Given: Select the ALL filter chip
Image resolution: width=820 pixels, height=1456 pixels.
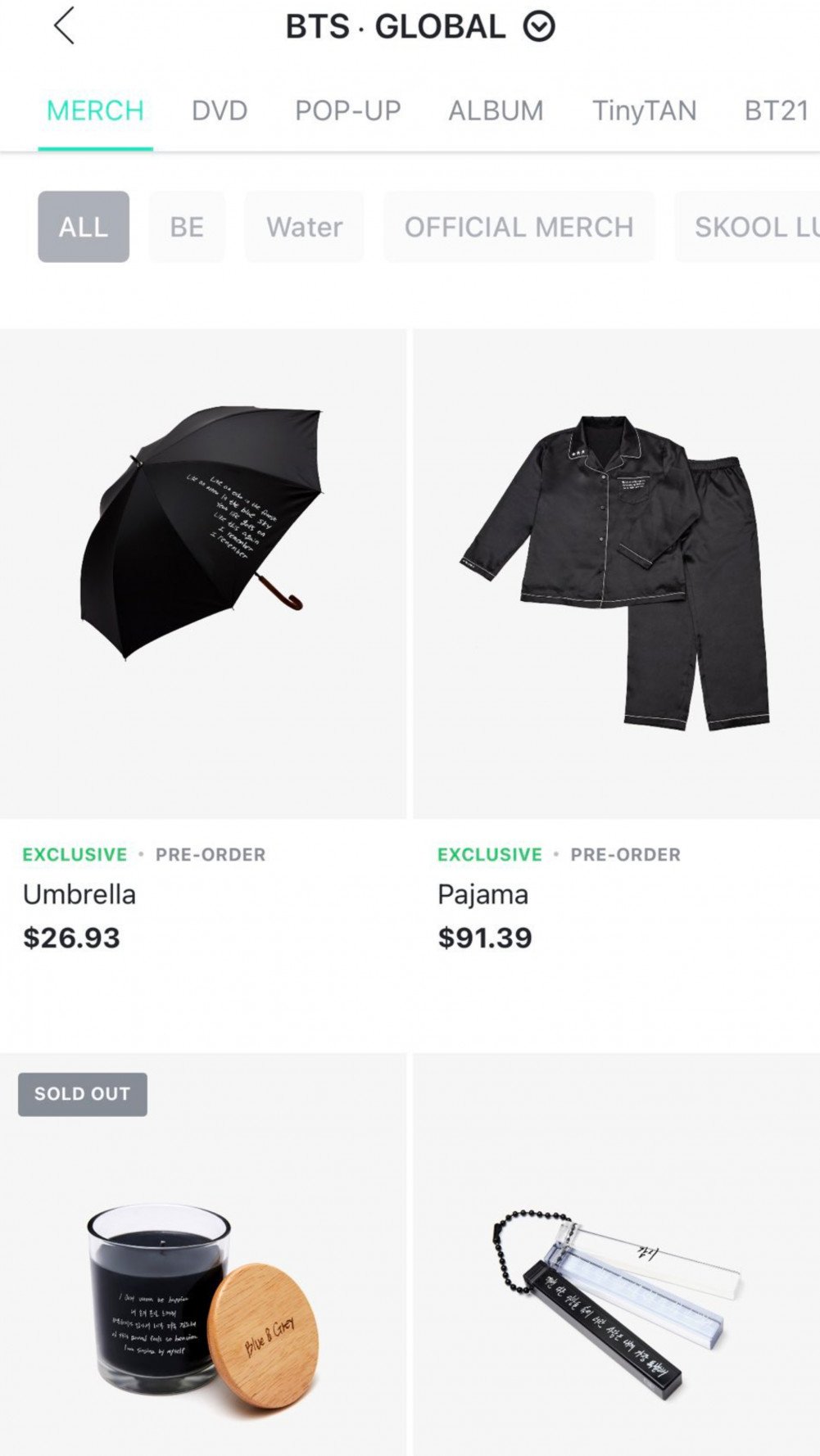Looking at the screenshot, I should [x=84, y=227].
